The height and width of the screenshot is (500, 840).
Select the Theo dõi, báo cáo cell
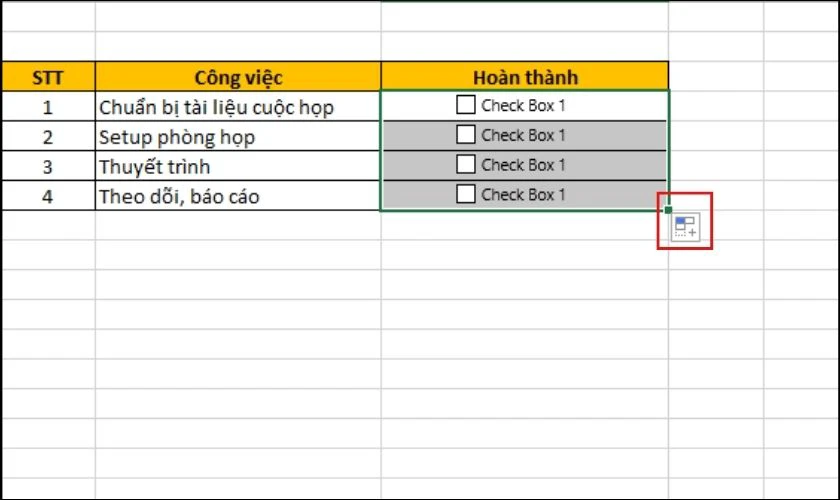point(238,196)
